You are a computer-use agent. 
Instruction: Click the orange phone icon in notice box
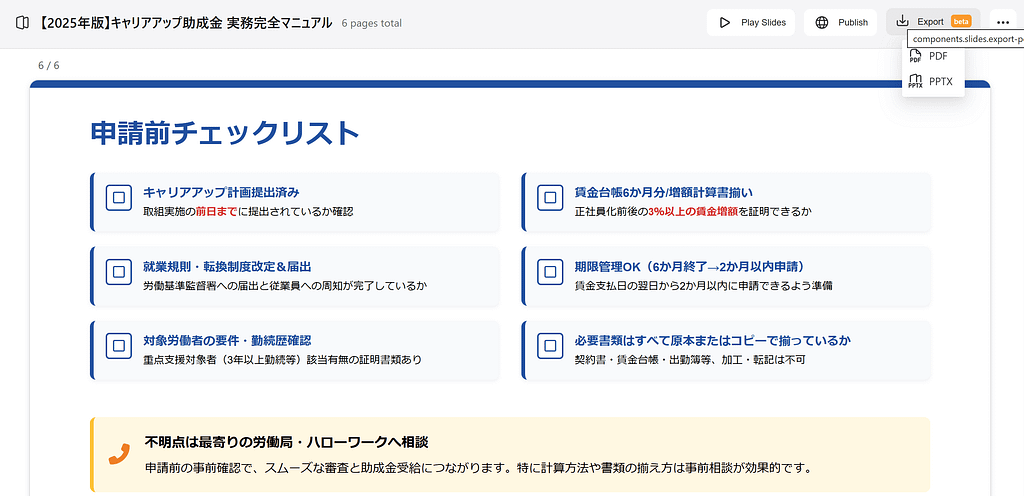pyautogui.click(x=119, y=454)
